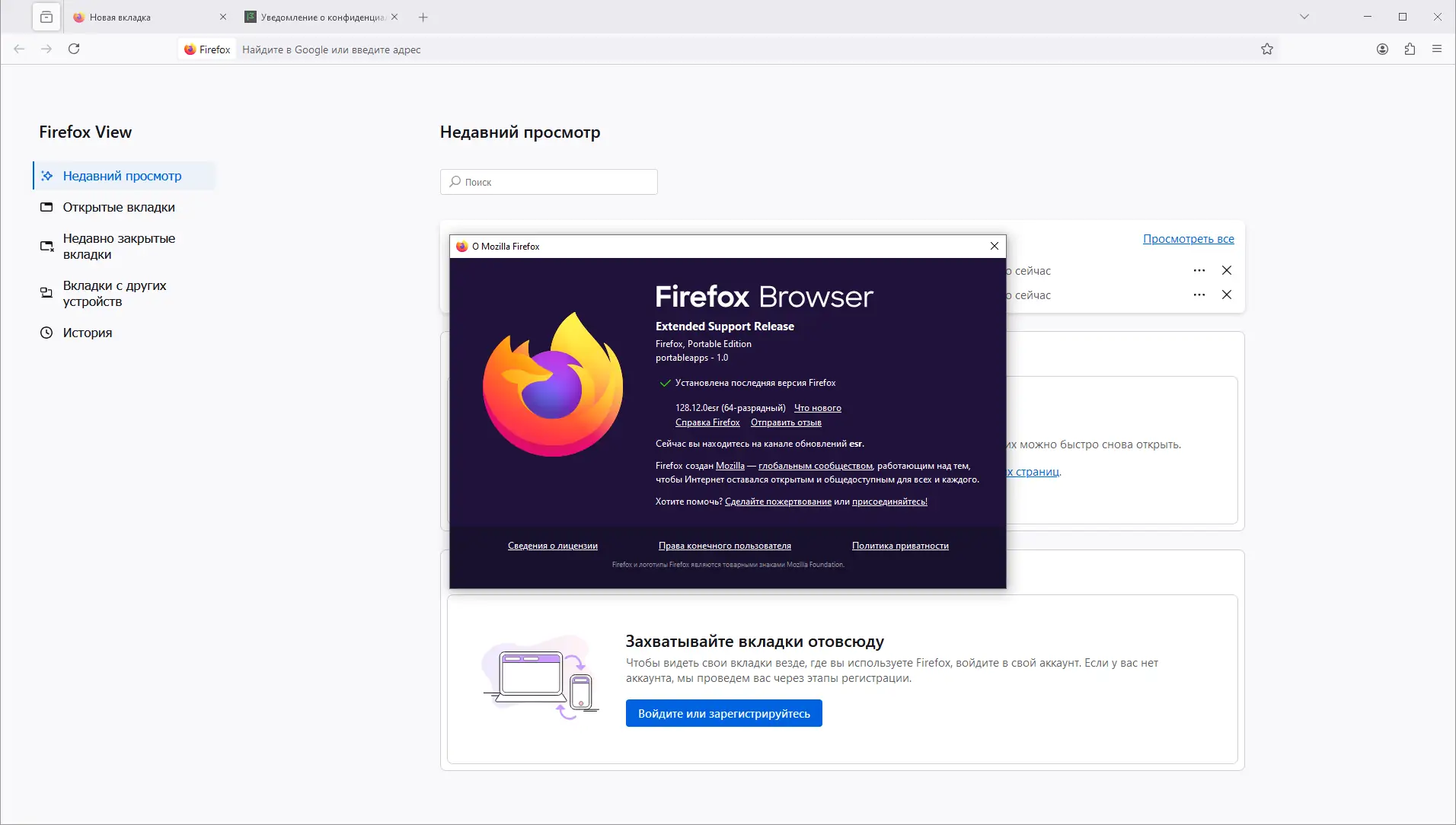
Task: Open the Просмотреть все link
Action: 1189,239
